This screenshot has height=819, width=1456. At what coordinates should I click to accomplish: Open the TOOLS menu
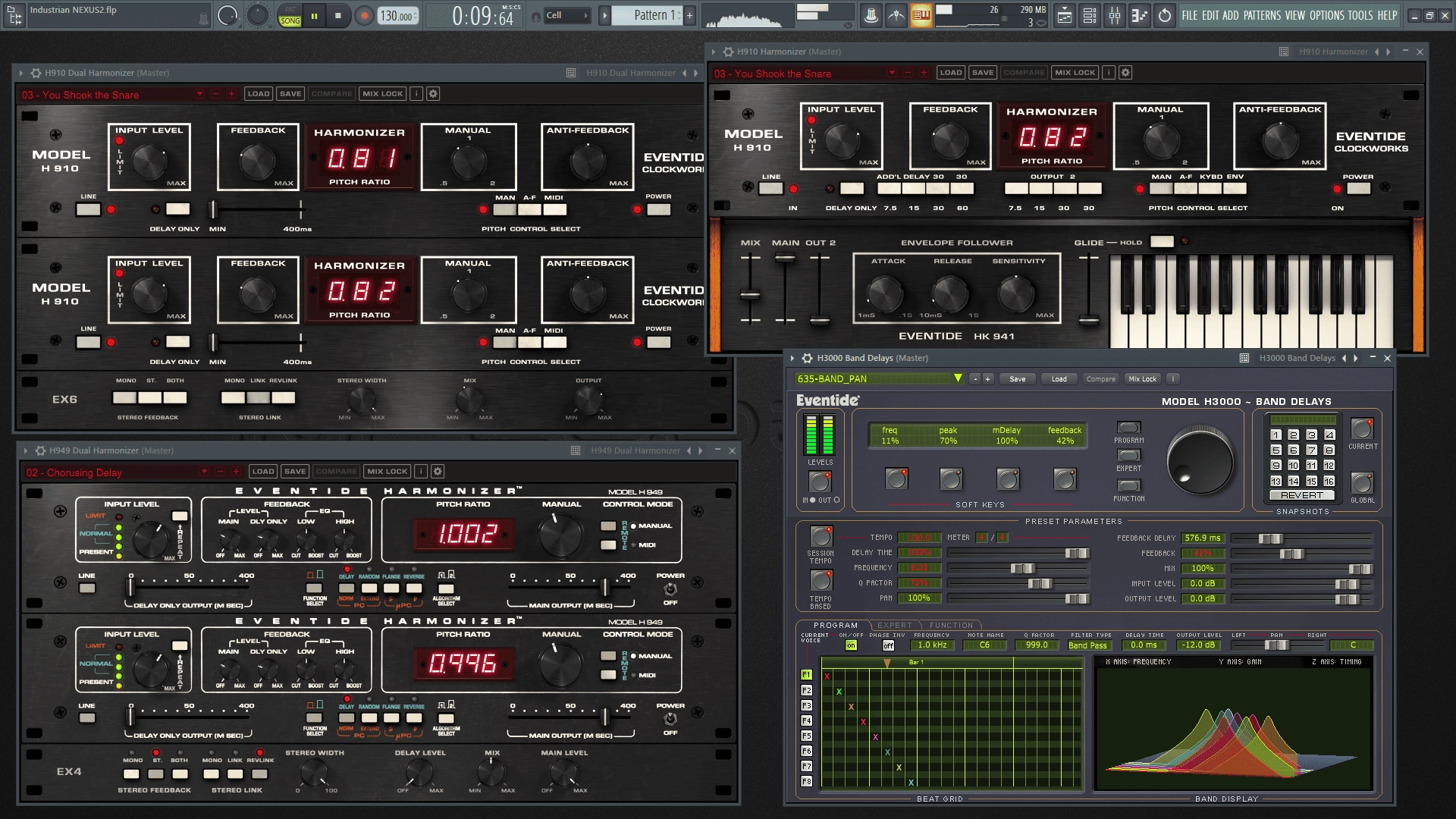click(1360, 15)
